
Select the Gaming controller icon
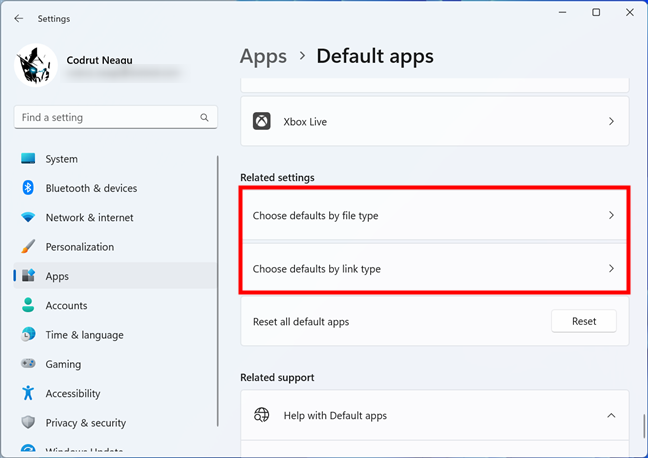(x=28, y=364)
